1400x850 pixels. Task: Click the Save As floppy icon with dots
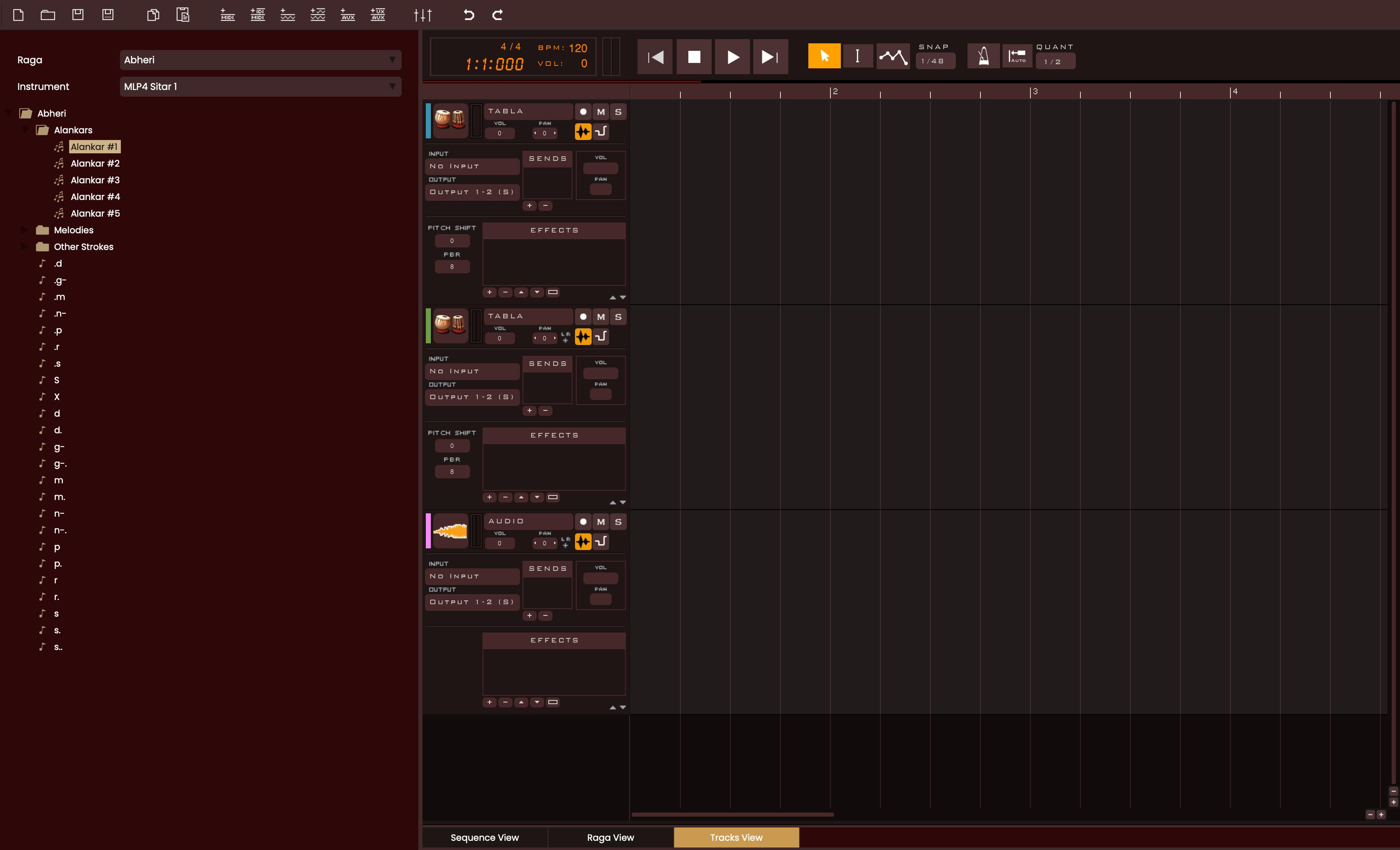click(x=108, y=15)
